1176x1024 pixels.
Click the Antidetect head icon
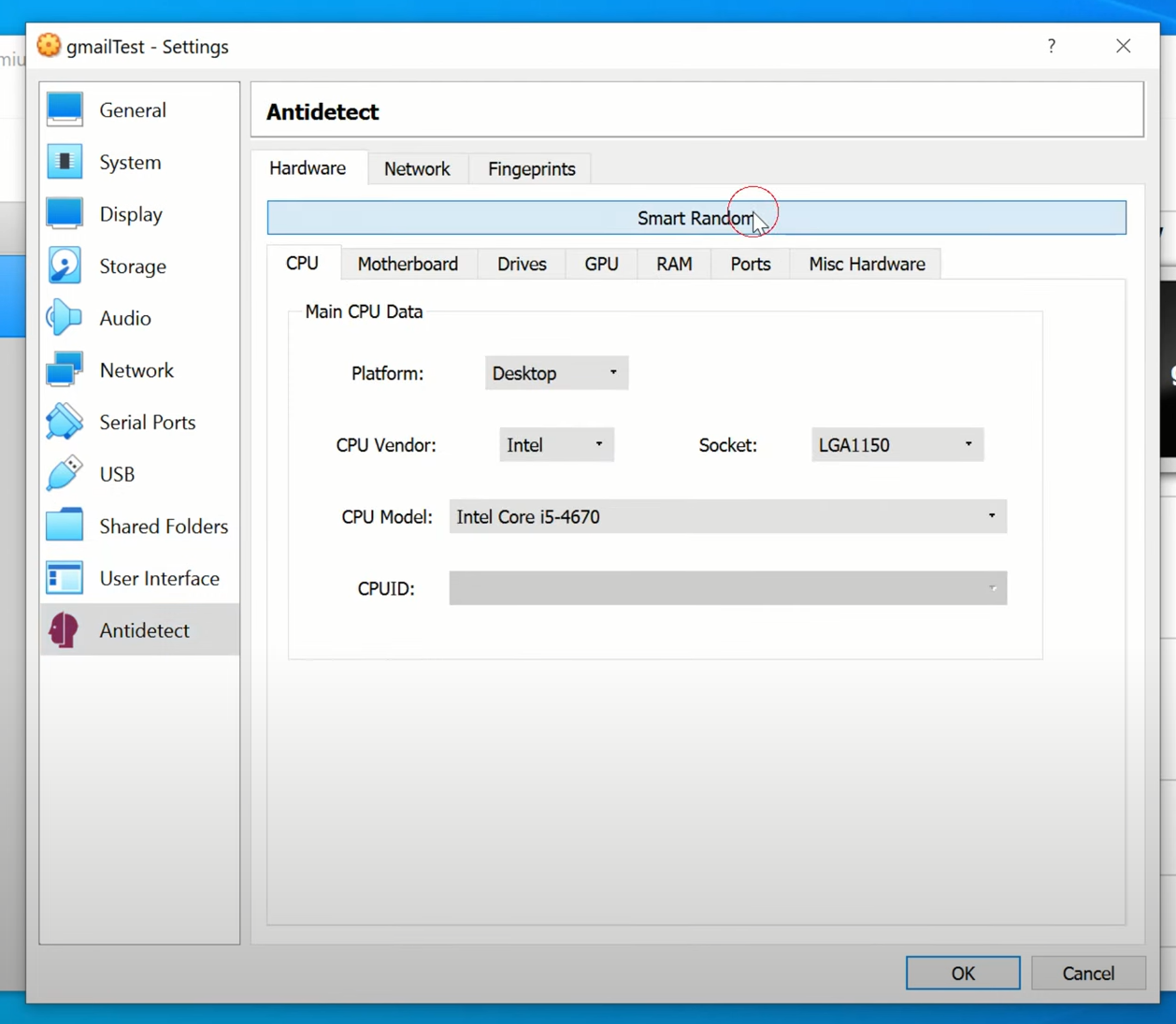(x=65, y=630)
